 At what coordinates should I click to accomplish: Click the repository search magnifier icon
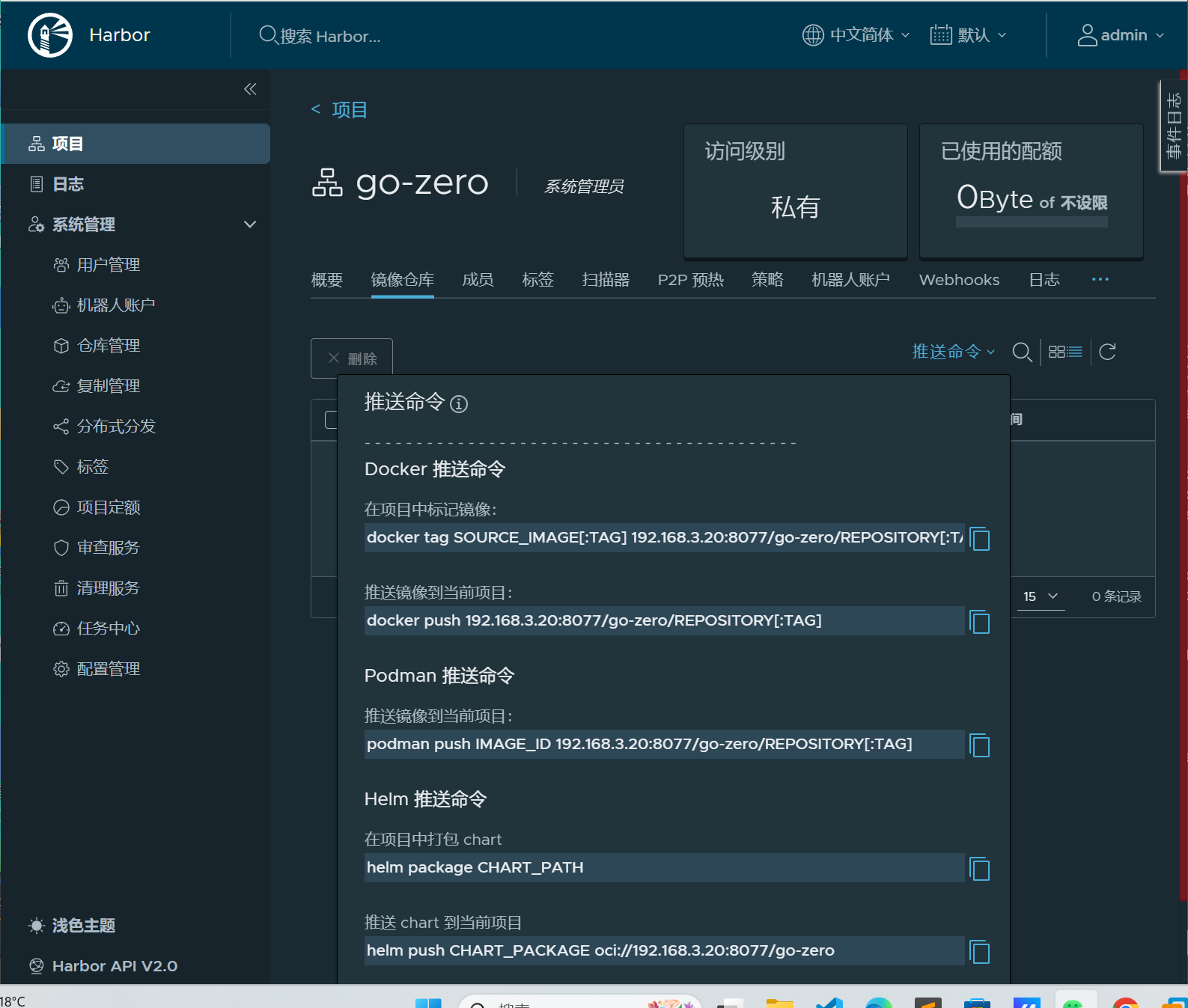tap(1022, 352)
